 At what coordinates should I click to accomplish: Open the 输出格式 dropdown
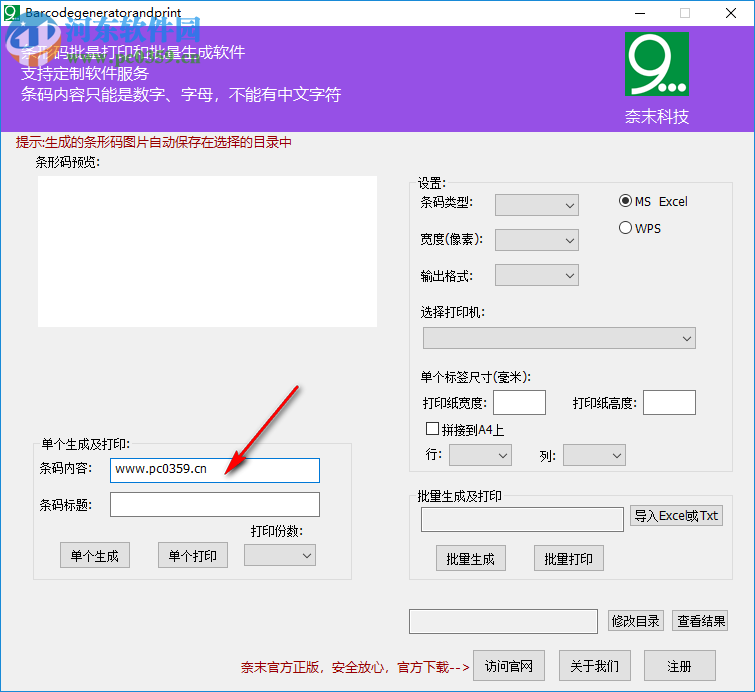(x=536, y=275)
